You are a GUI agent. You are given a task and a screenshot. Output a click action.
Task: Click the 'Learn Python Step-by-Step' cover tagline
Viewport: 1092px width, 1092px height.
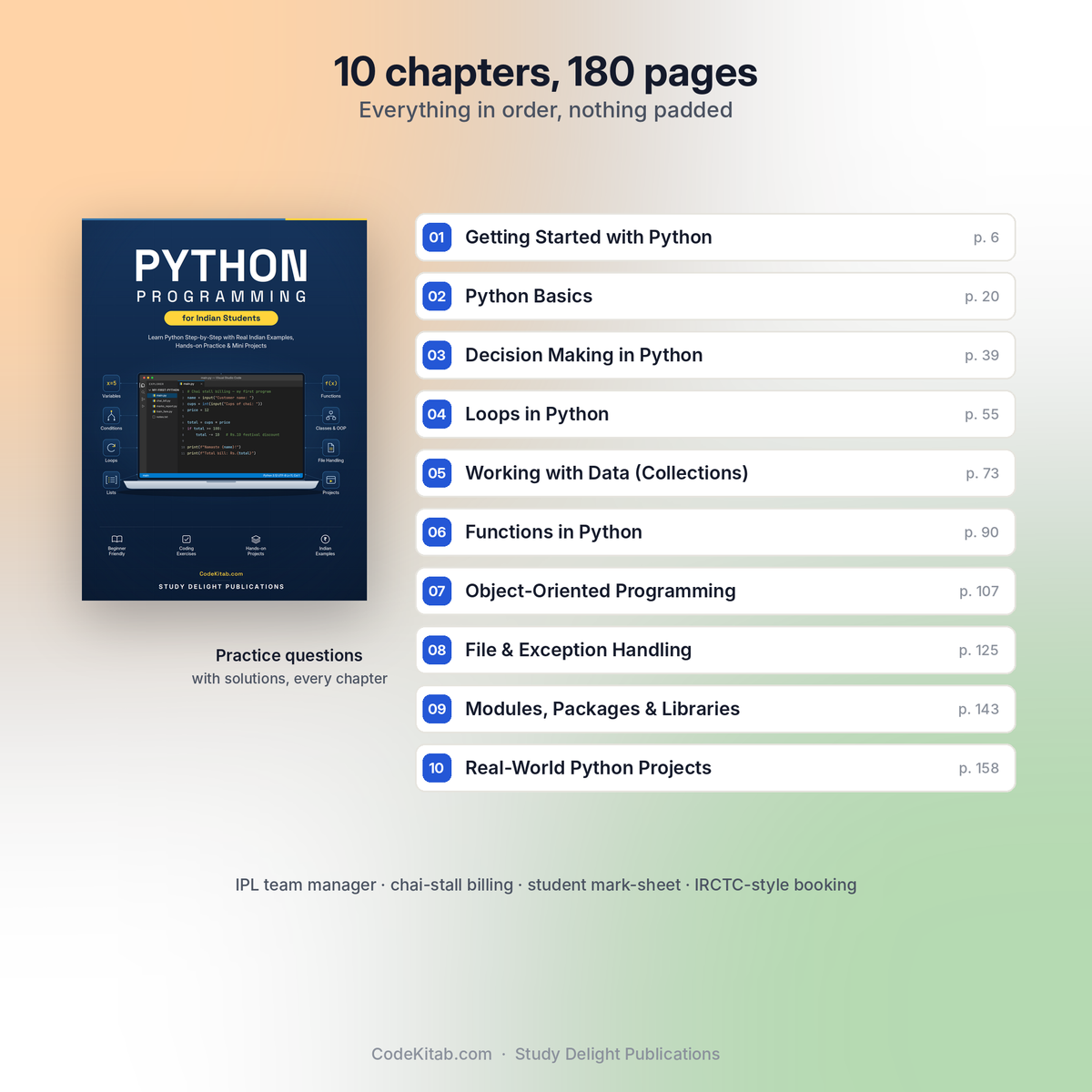221,341
